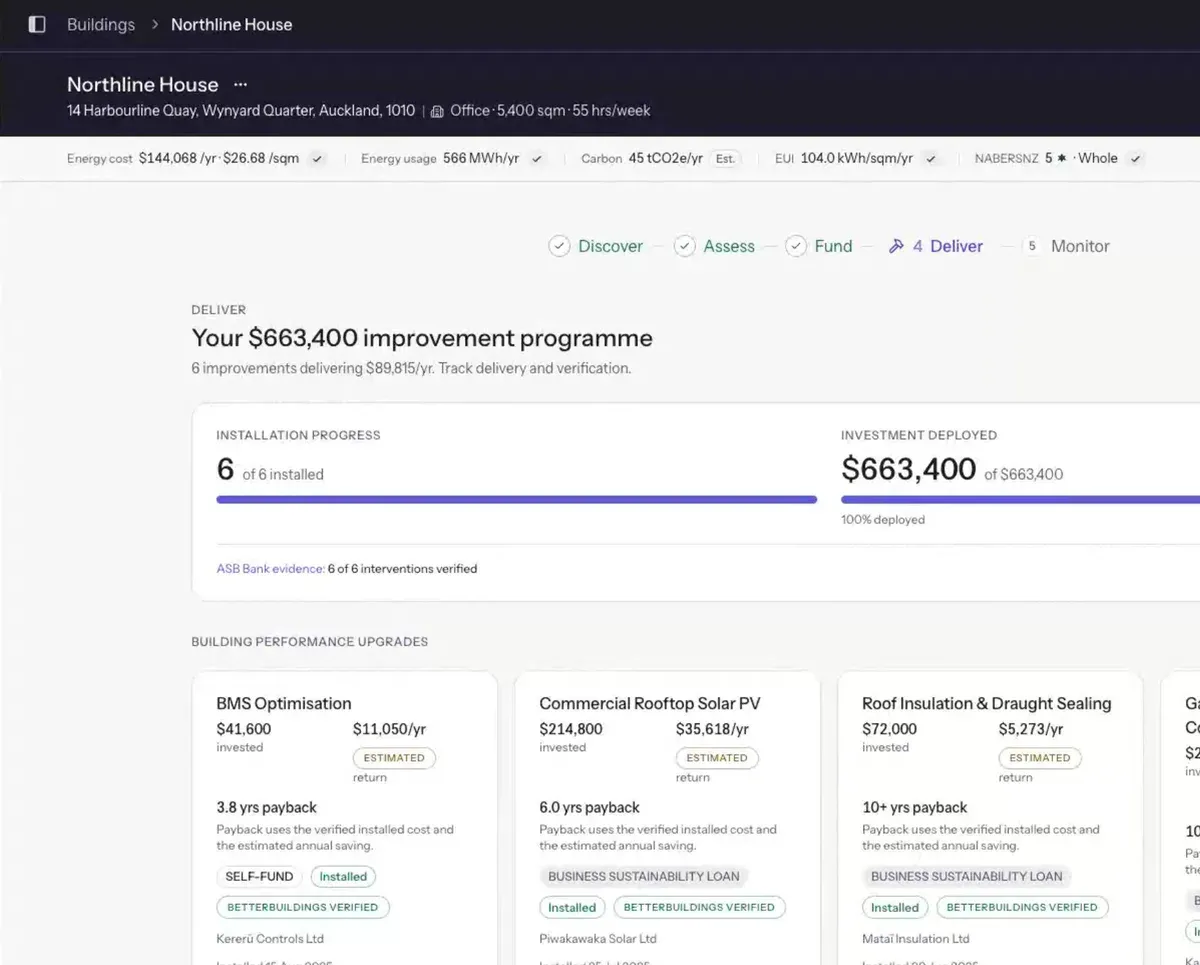
Task: Click BETTERBUILDINGS VERIFIED on Roof Insulation card
Action: 1022,908
